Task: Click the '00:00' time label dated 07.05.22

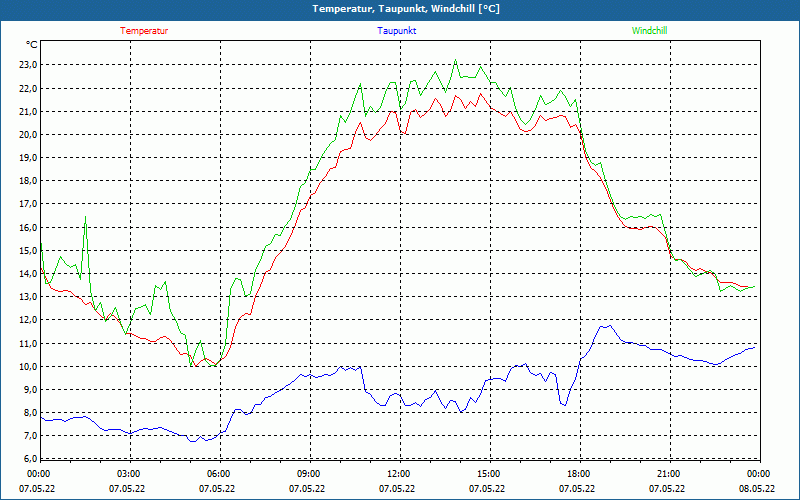Action: [x=38, y=474]
